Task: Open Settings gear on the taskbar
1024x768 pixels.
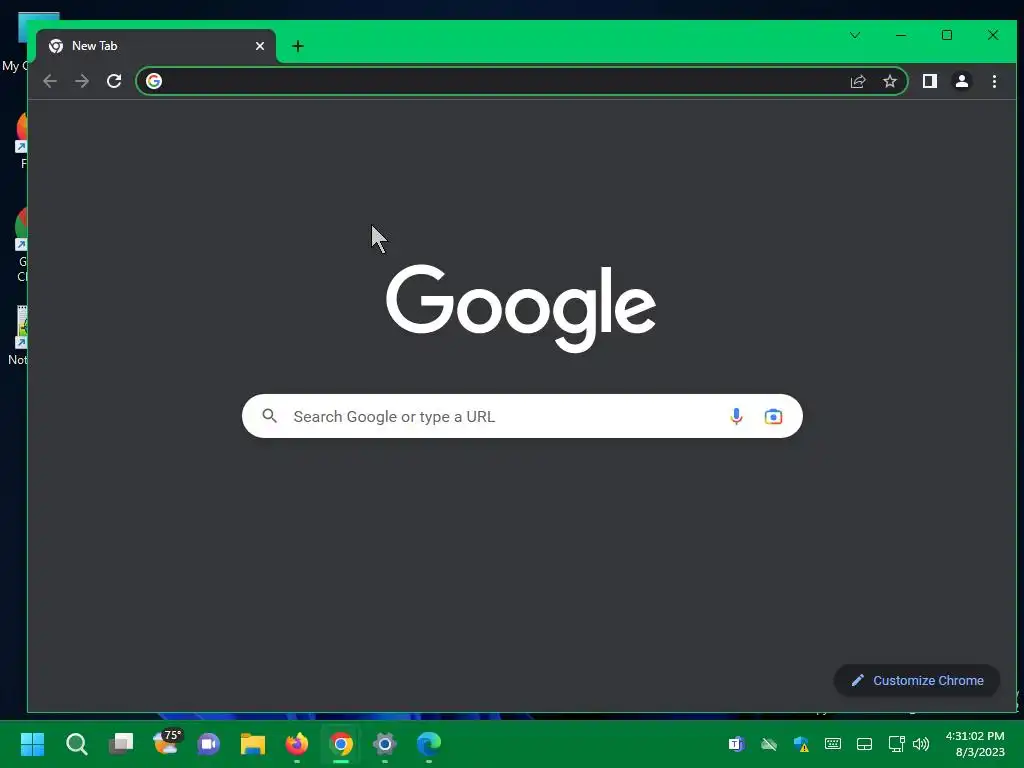Action: 385,743
